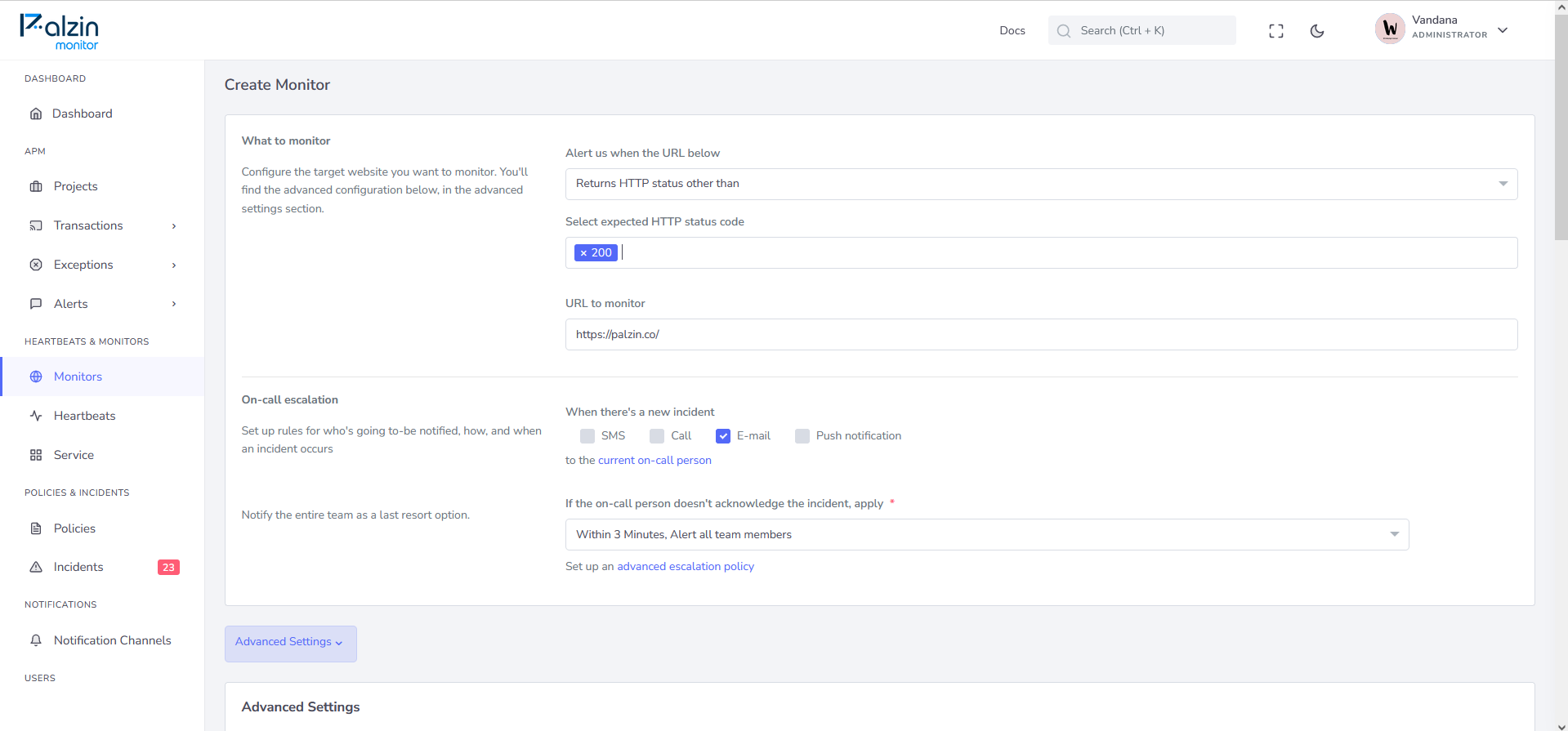
Task: Enable SMS notification checkbox
Action: pos(587,436)
